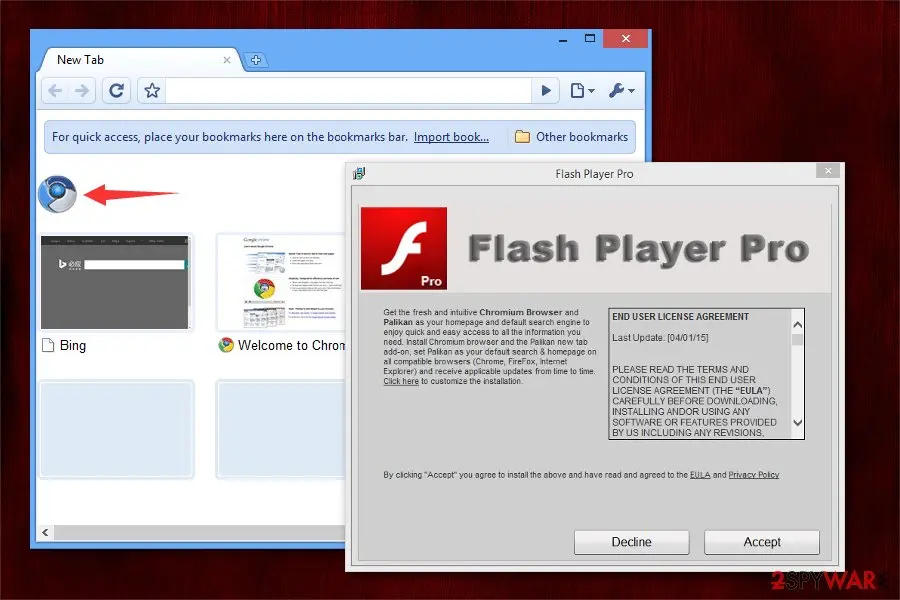Click the browser Back arrow button
Viewport: 900px width, 600px height.
(x=56, y=91)
